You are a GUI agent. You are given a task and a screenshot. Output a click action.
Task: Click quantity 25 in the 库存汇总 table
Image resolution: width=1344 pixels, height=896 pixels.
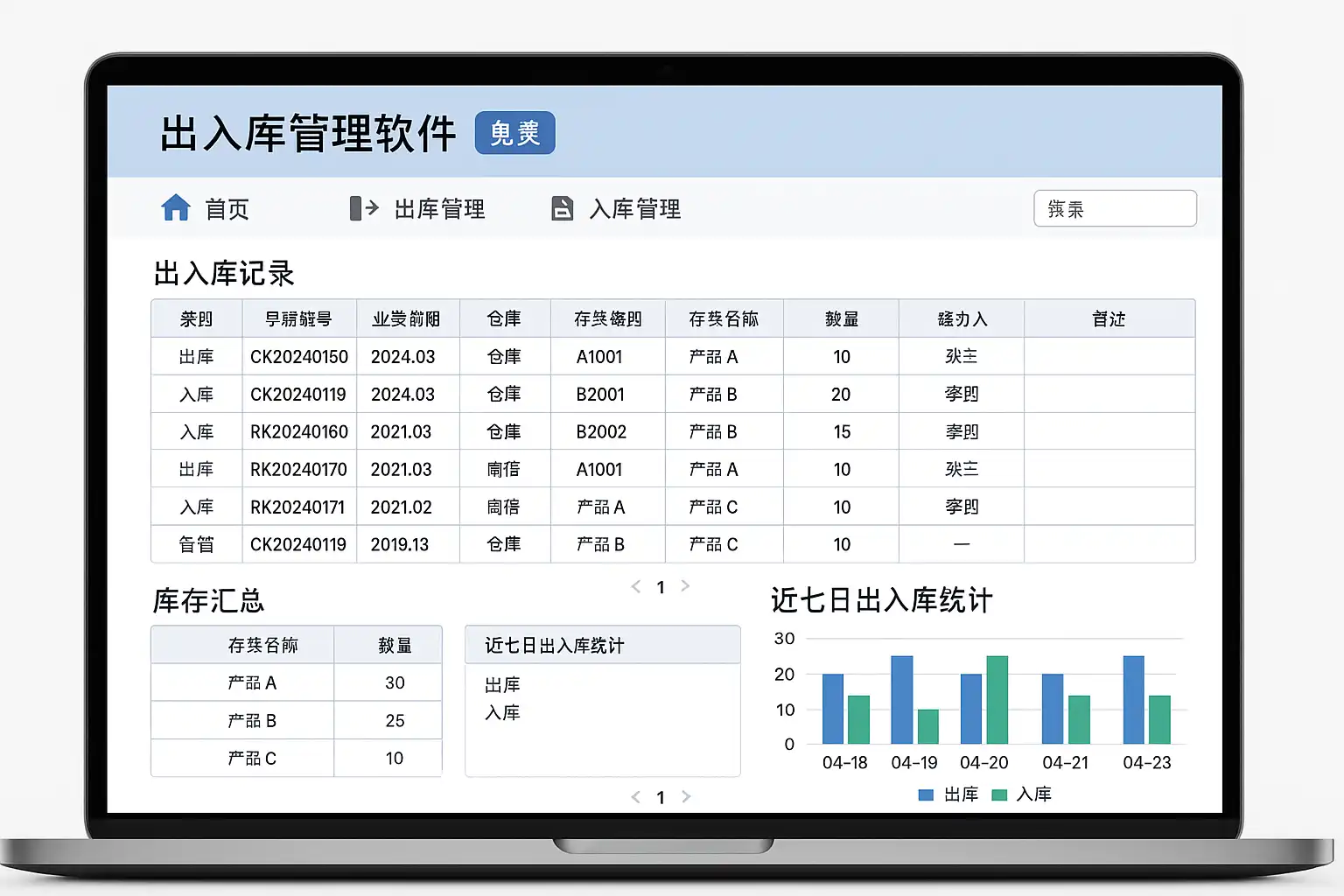[x=395, y=721]
